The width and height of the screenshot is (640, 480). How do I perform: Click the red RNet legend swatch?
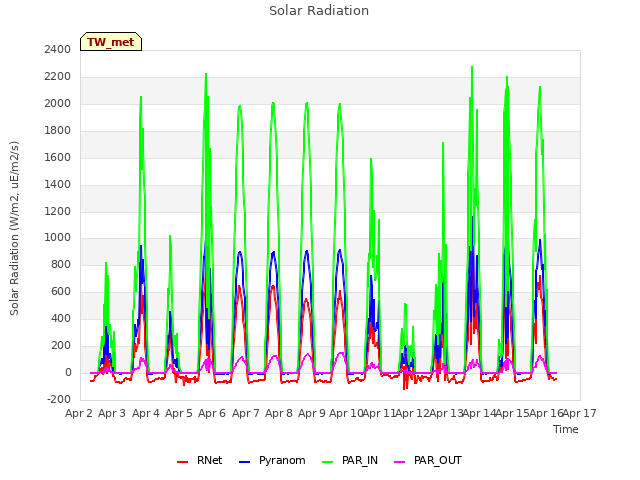tap(182, 462)
